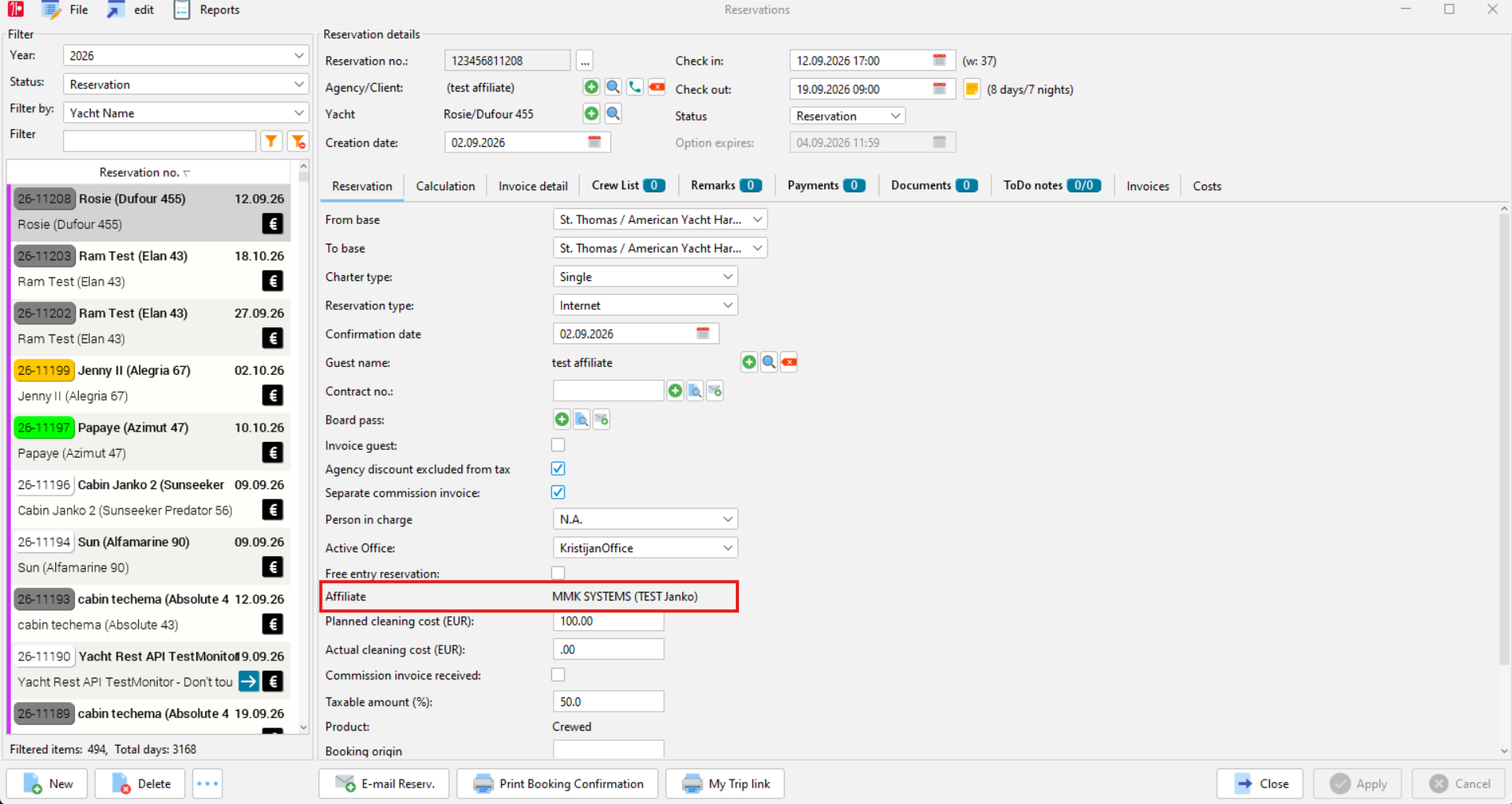Viewport: 1512px width, 804px height.
Task: Switch to the Calculation tab
Action: point(446,186)
